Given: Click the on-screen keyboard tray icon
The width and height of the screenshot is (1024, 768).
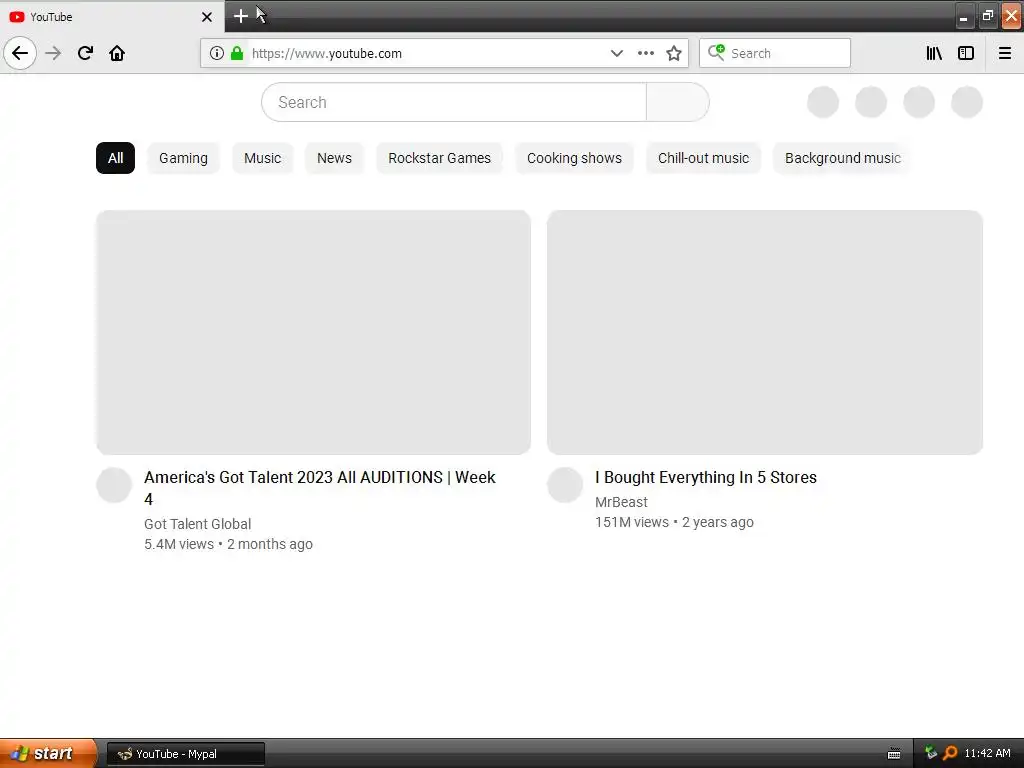Looking at the screenshot, I should (x=894, y=754).
